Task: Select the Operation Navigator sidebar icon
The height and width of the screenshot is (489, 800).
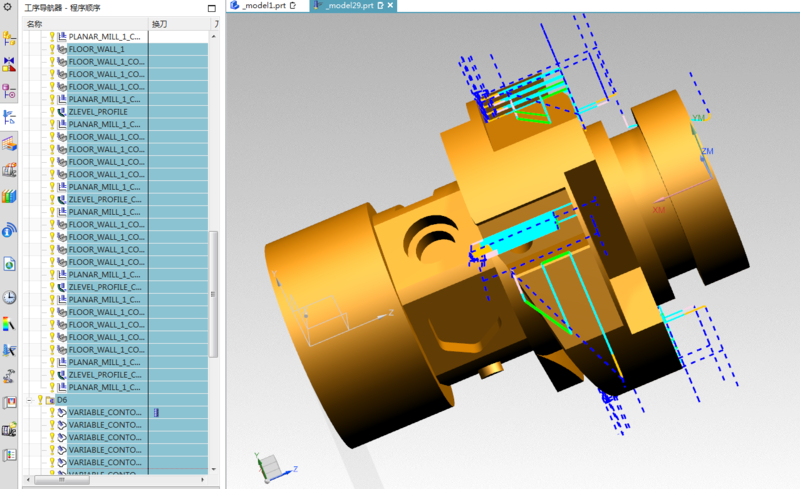Action: (9, 117)
